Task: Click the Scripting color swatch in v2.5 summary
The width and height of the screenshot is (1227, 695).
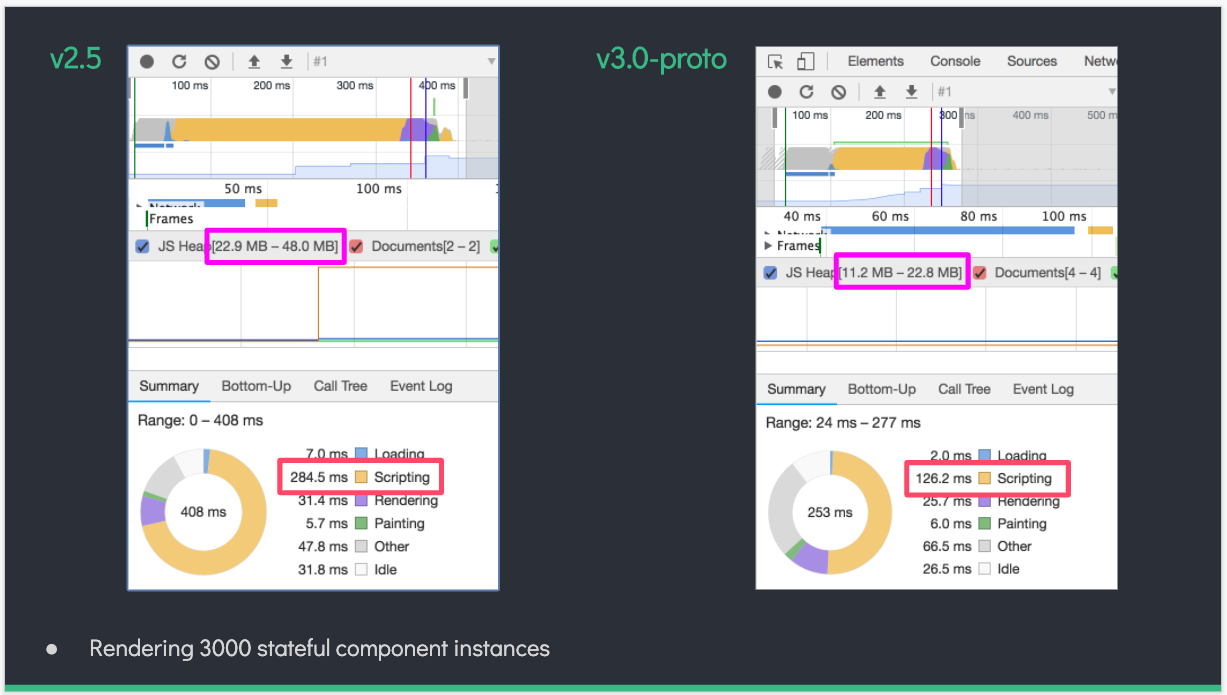Action: pos(362,477)
